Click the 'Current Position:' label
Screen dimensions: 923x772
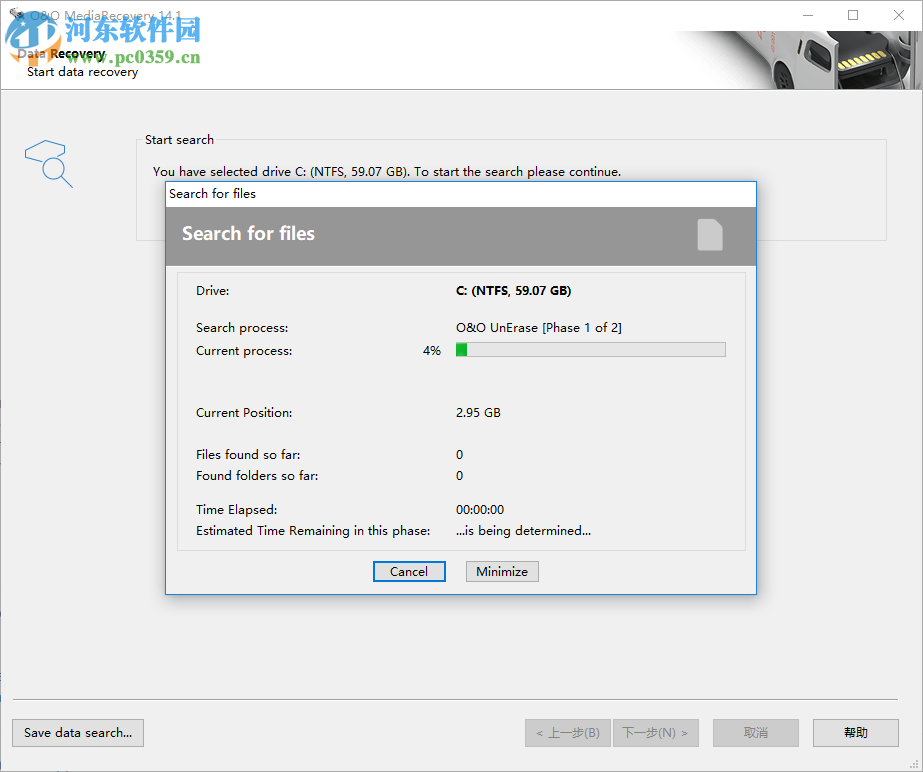(244, 412)
